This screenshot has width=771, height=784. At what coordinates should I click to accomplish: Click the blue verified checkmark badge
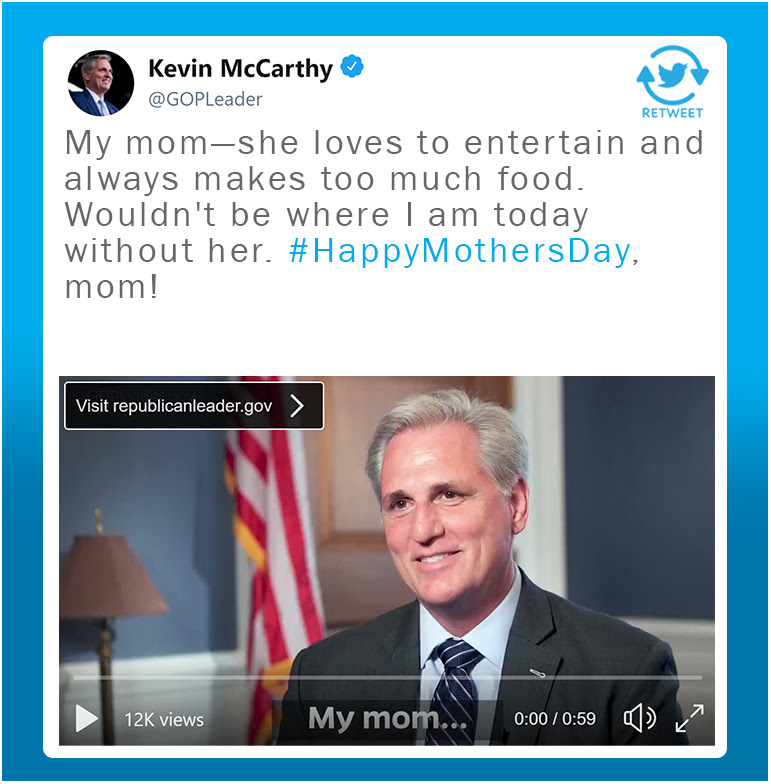[x=352, y=66]
